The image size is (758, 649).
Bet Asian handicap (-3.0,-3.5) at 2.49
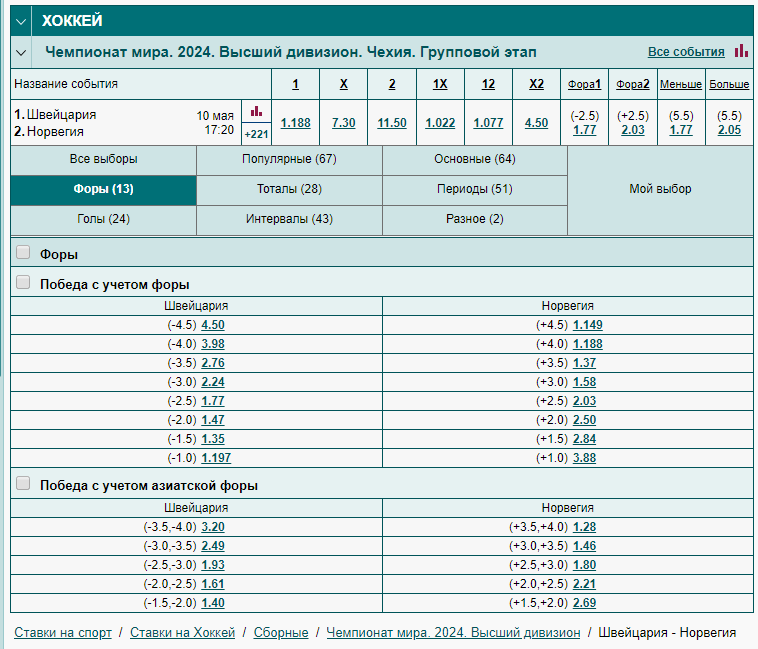tap(213, 546)
